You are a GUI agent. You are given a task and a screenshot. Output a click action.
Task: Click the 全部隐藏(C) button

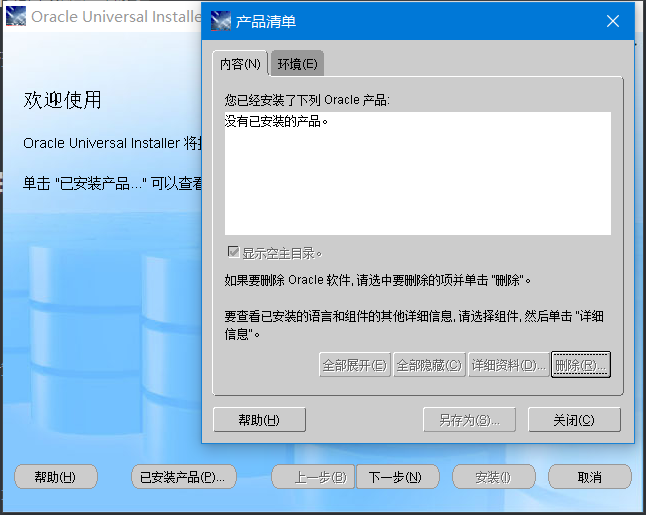click(429, 365)
